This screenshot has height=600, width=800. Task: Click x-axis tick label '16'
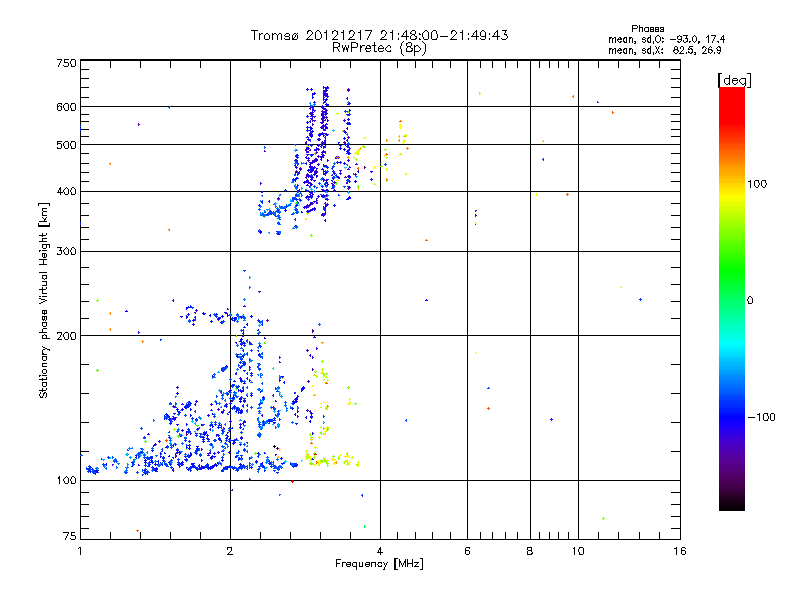click(680, 551)
